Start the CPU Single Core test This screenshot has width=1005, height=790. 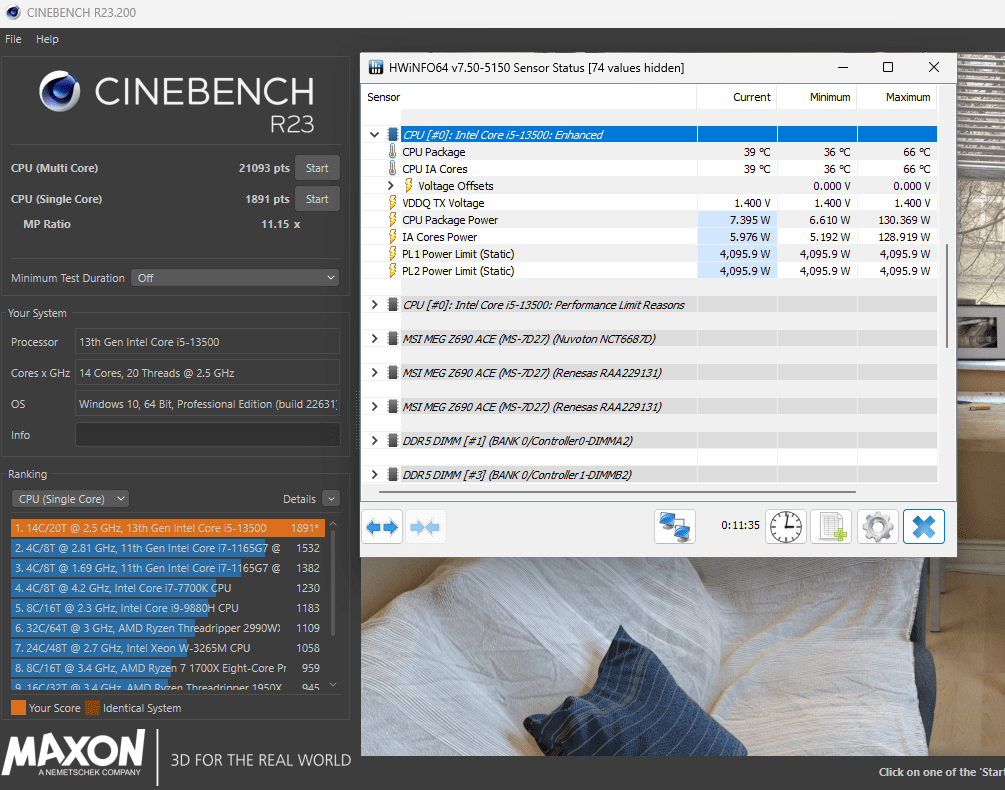[x=317, y=199]
